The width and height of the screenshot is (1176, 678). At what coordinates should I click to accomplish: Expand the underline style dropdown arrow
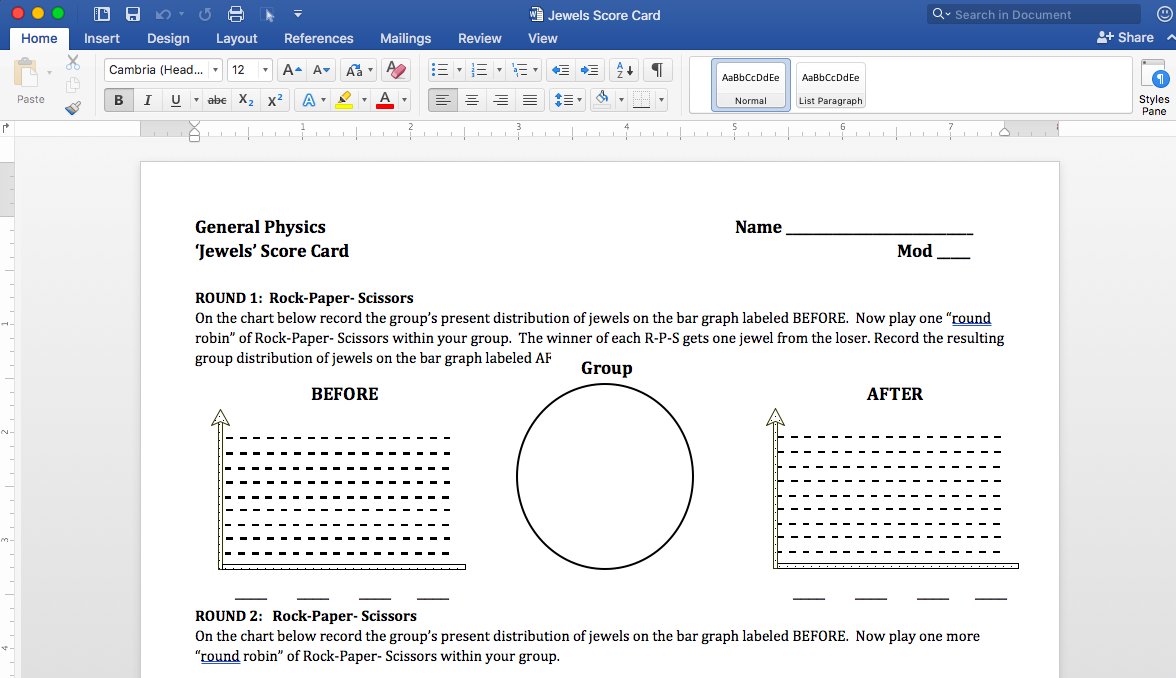196,100
